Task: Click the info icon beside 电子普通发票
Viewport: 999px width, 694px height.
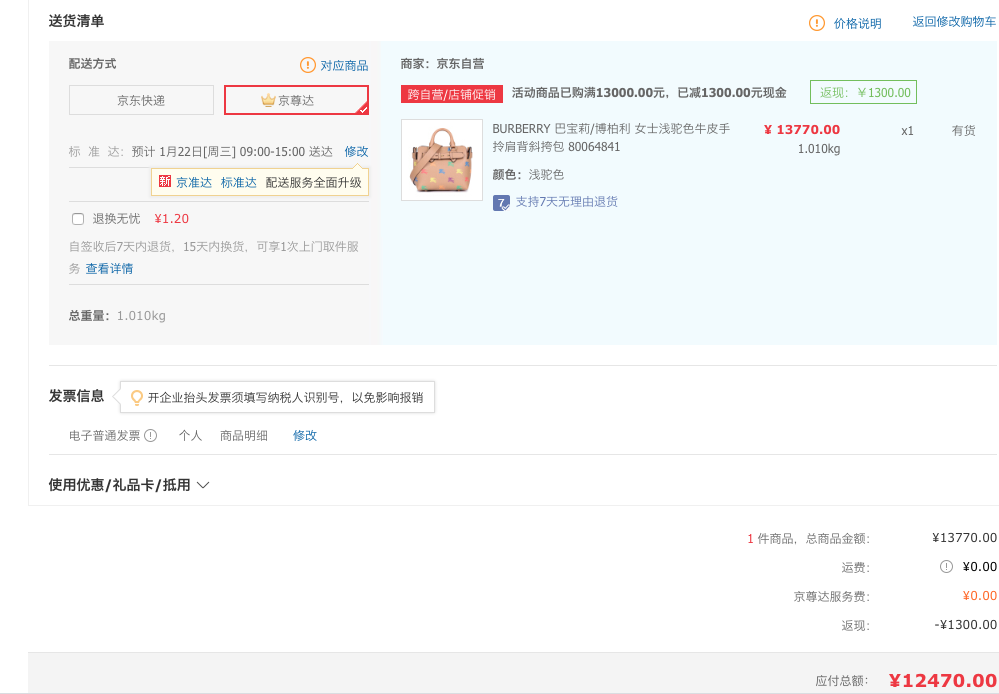Action: 150,436
